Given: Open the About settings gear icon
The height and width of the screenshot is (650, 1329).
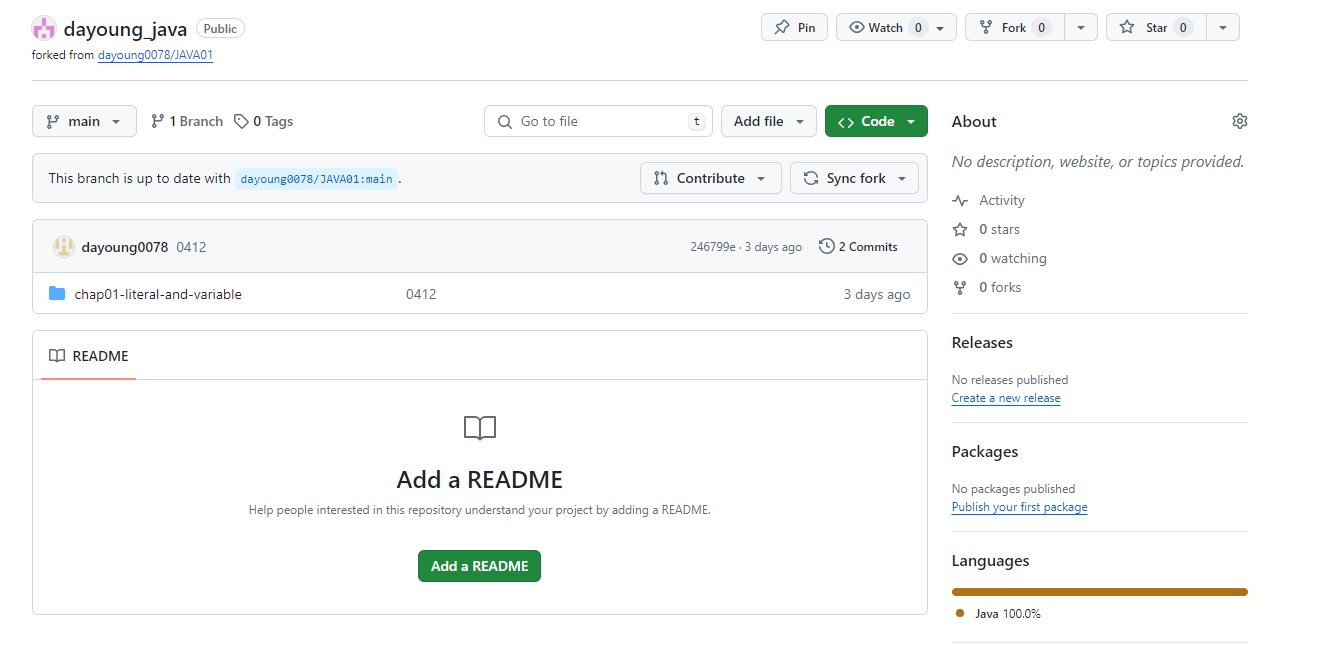Looking at the screenshot, I should tap(1240, 121).
